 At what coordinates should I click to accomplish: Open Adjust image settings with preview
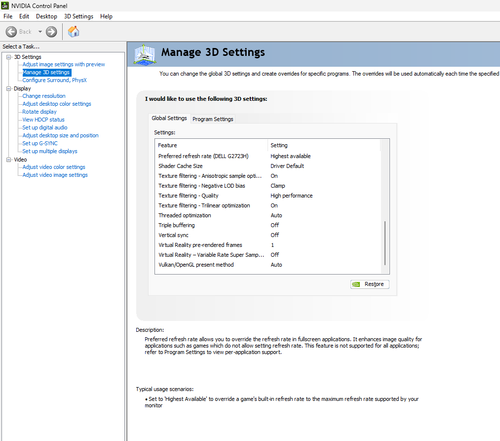pyautogui.click(x=63, y=64)
